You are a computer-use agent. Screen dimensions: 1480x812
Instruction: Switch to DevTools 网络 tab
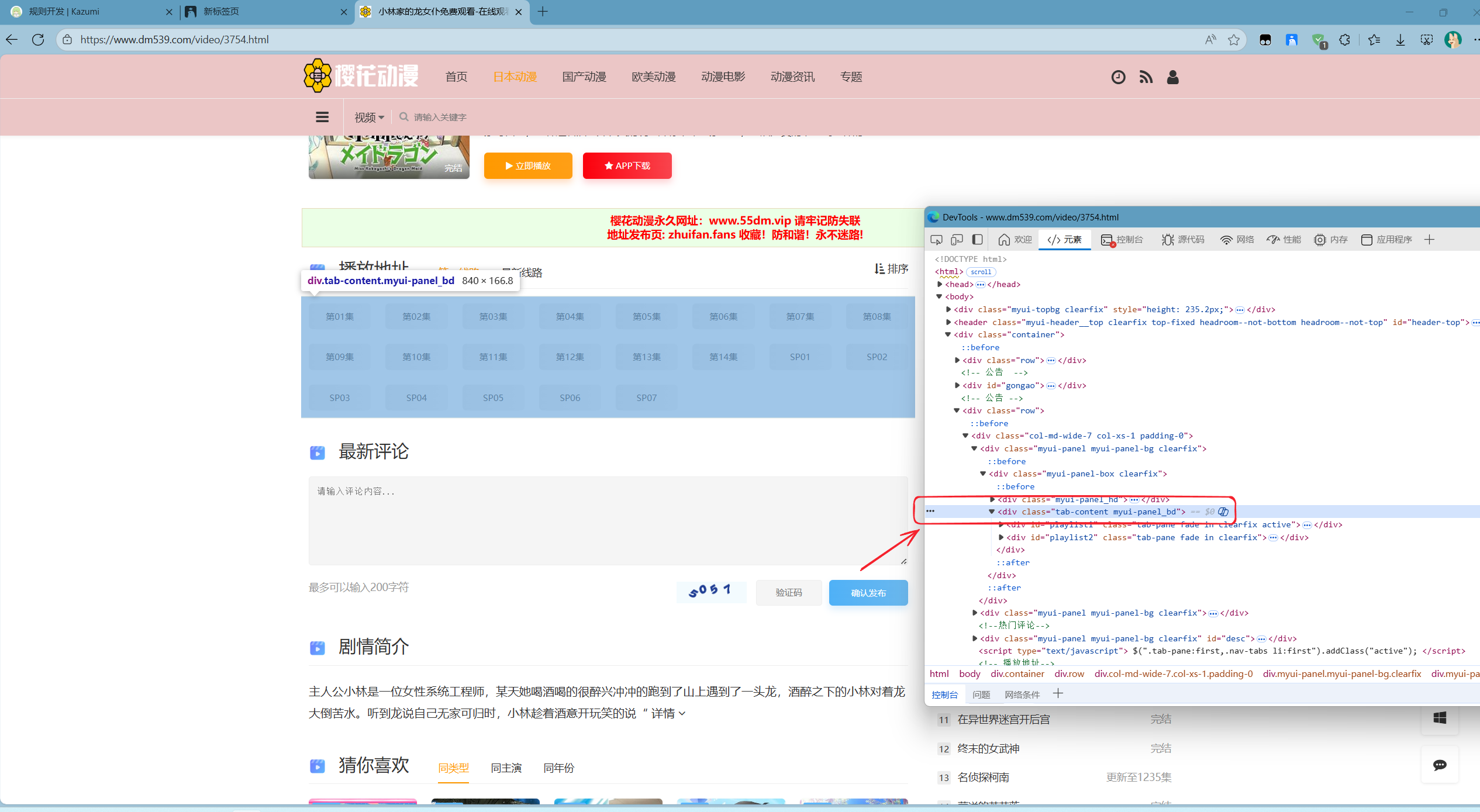(1237, 240)
